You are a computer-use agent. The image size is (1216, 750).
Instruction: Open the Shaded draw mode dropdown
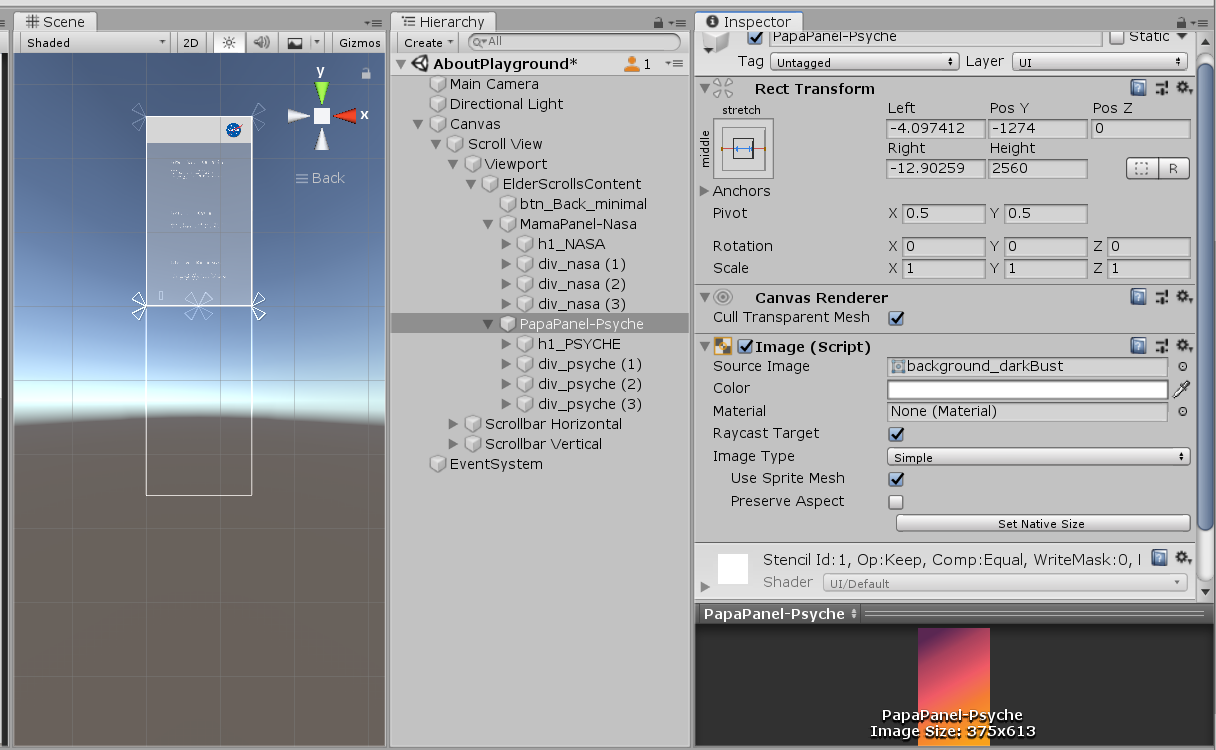(x=93, y=42)
